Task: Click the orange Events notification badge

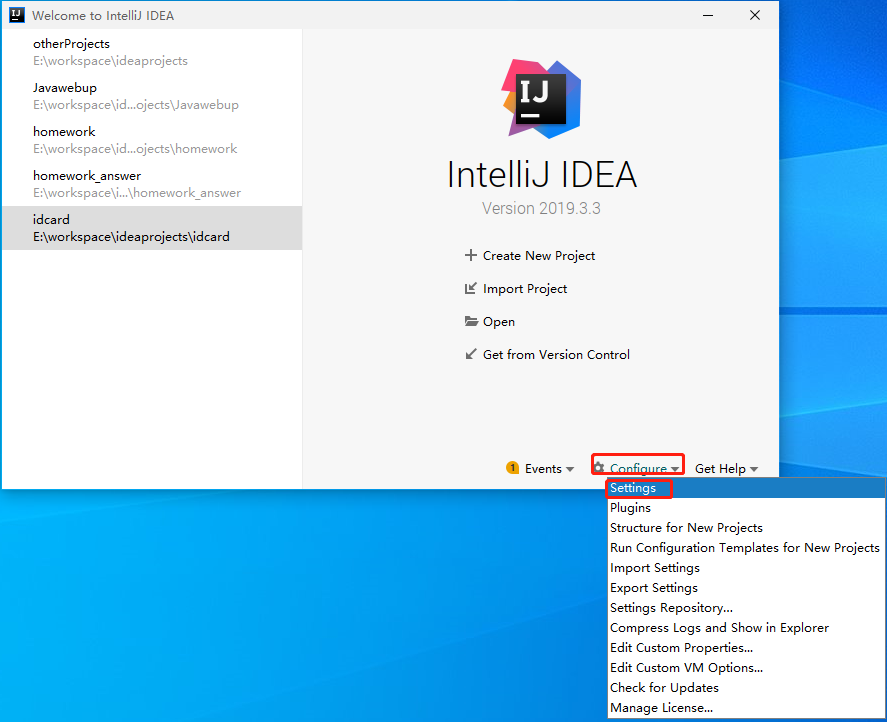Action: pos(513,468)
